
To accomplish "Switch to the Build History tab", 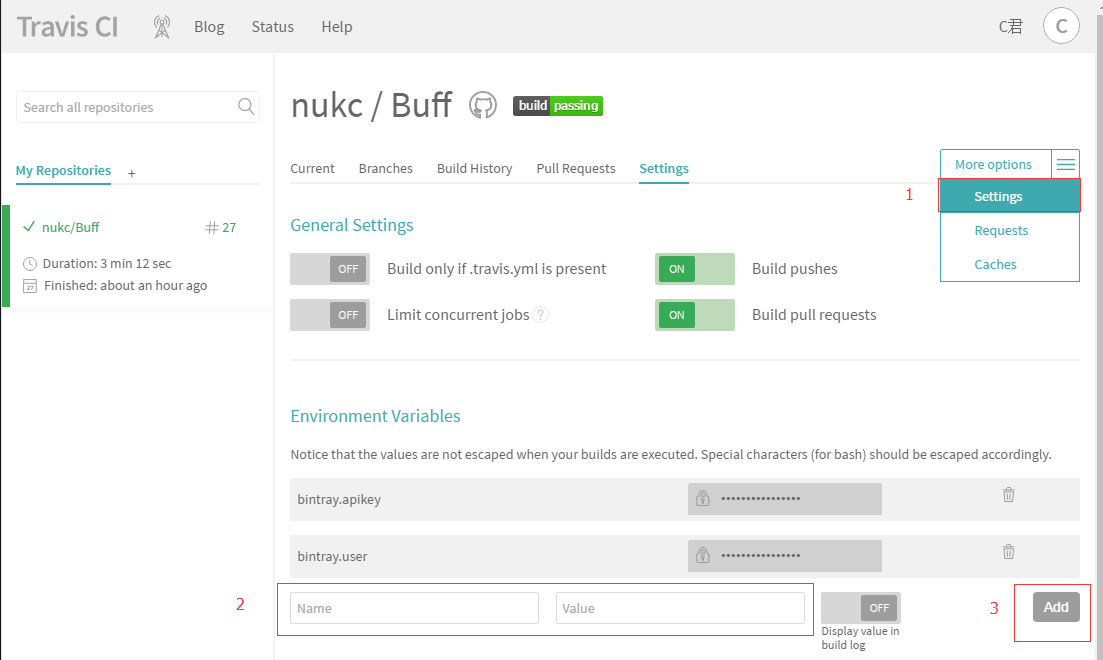I will click(474, 169).
